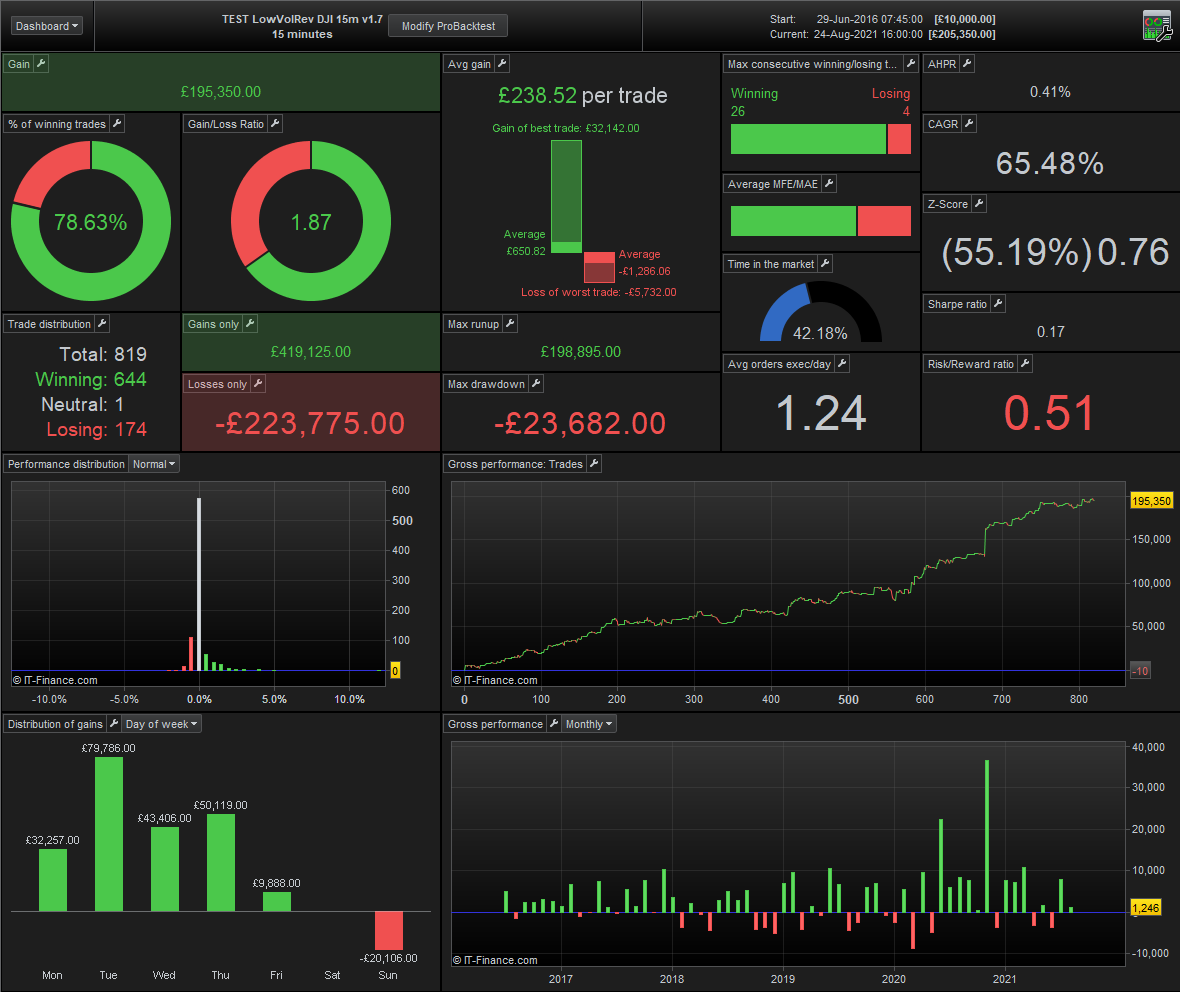Click the £195,350.00 gain value
Viewport: 1180px width, 992px height.
click(220, 92)
